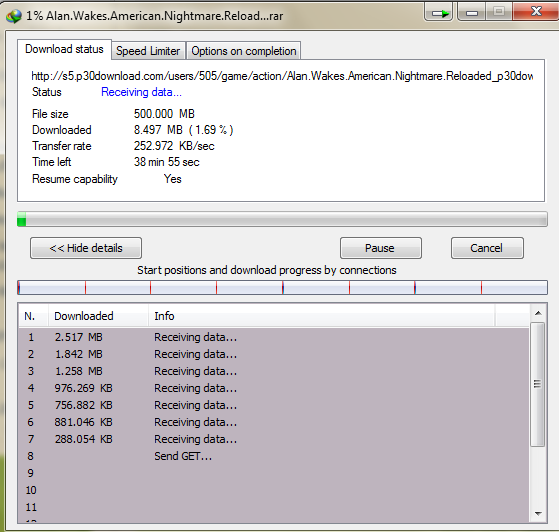This screenshot has width=559, height=532.
Task: Click the connections segment progress bar
Action: tap(282, 287)
